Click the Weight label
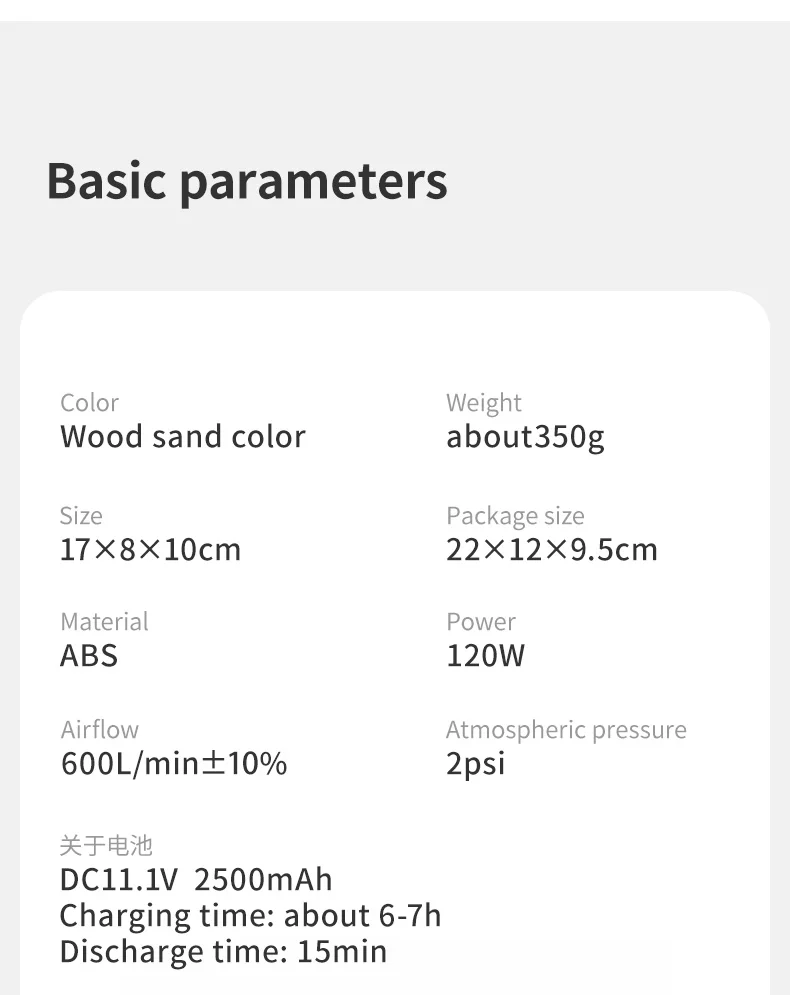 tap(484, 403)
